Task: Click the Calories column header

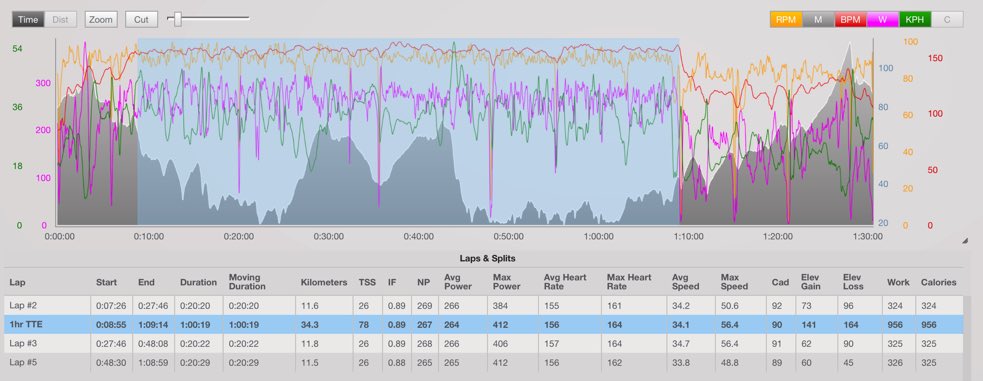Action: tap(938, 282)
